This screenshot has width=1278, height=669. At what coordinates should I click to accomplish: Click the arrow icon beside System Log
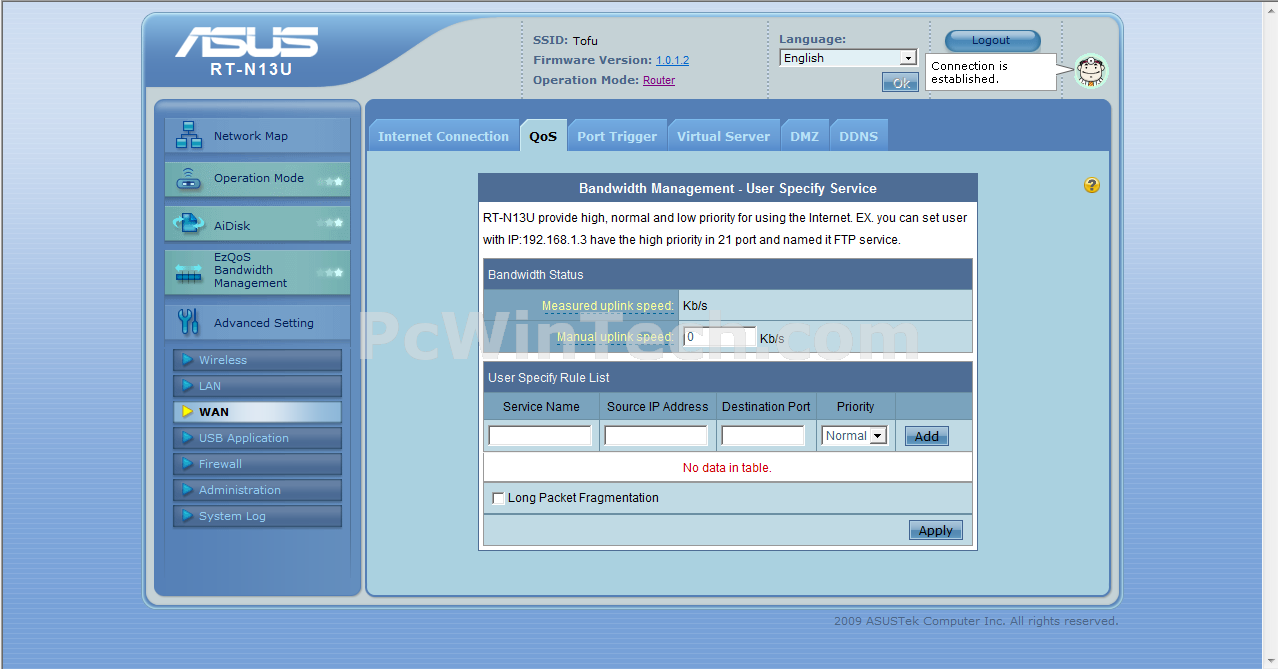(187, 516)
